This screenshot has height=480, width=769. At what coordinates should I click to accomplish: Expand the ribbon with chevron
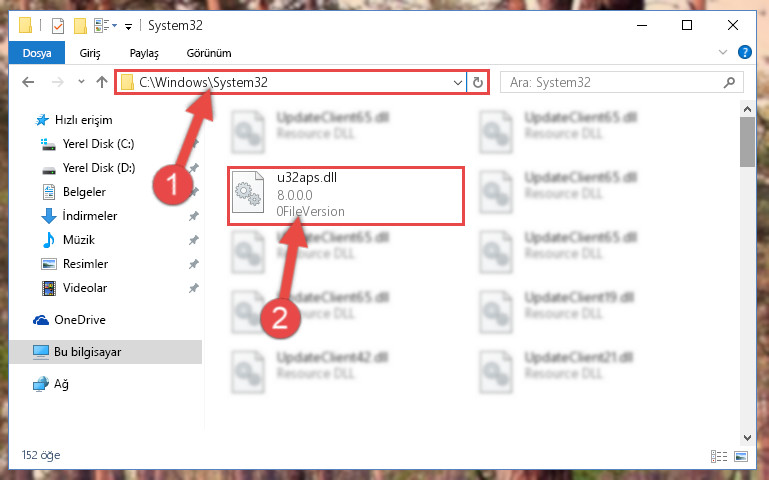722,52
